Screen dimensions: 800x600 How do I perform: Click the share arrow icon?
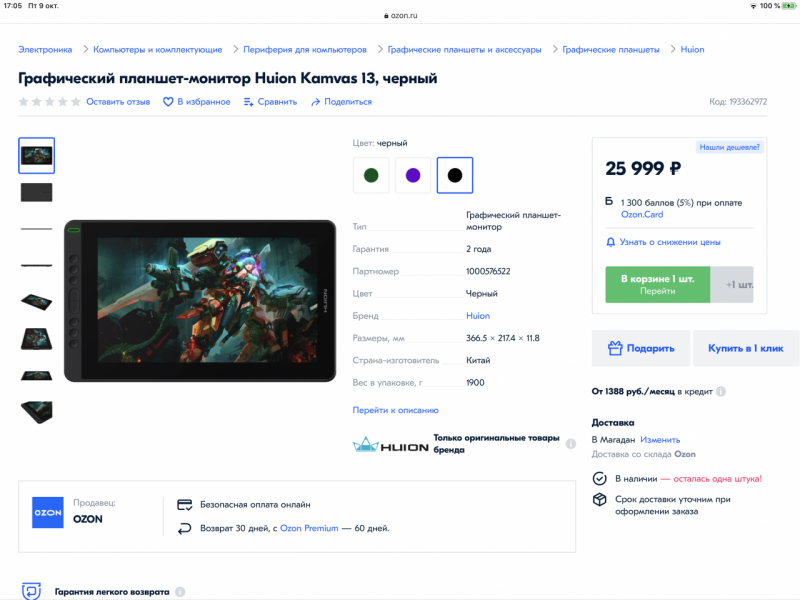click(x=315, y=102)
